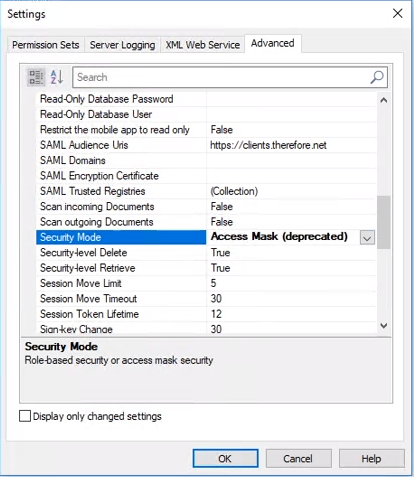The height and width of the screenshot is (477, 414).
Task: Toggle Display only changed settings checkbox
Action: 25,416
